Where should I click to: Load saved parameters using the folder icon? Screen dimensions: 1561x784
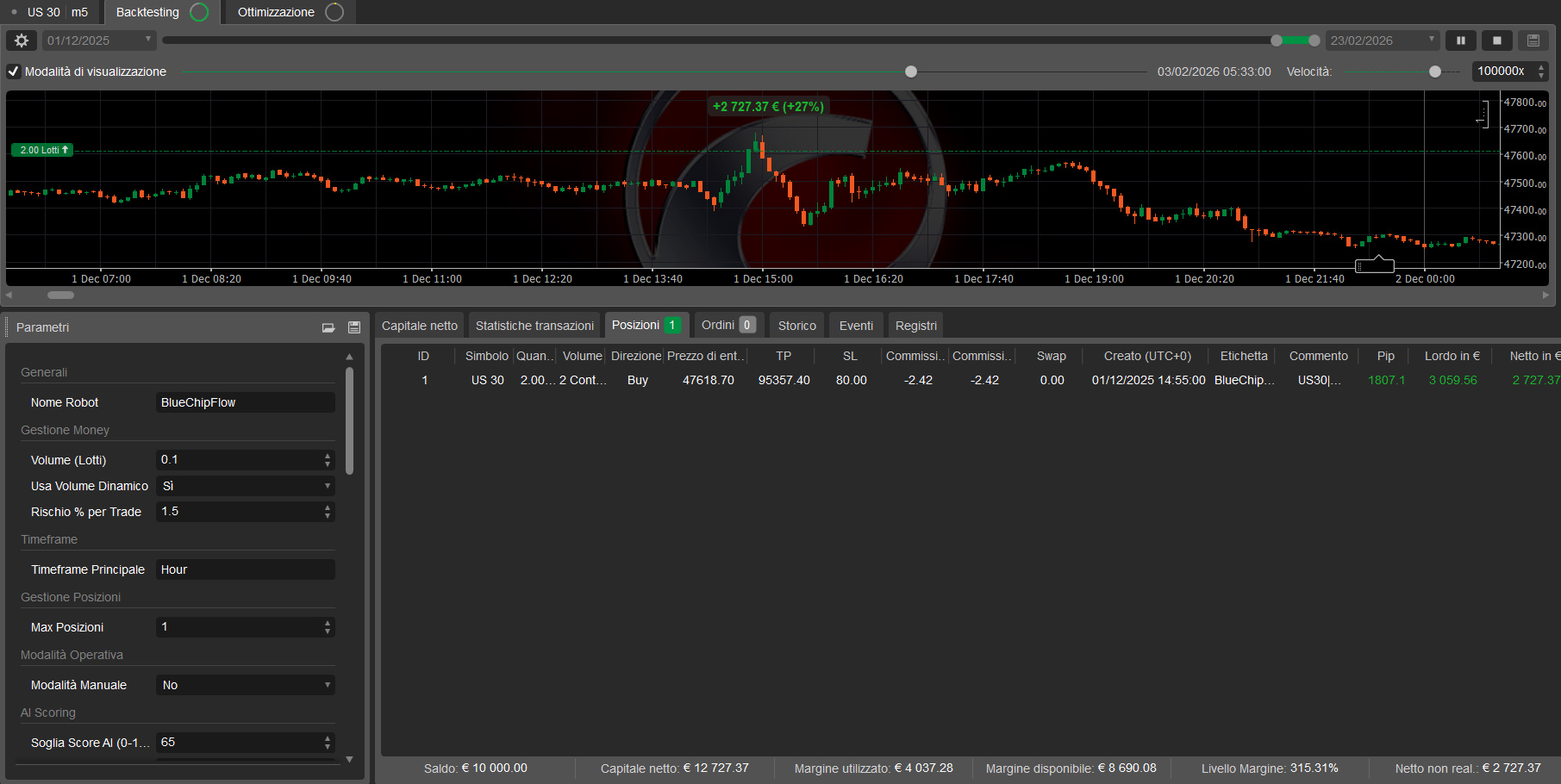coord(328,327)
